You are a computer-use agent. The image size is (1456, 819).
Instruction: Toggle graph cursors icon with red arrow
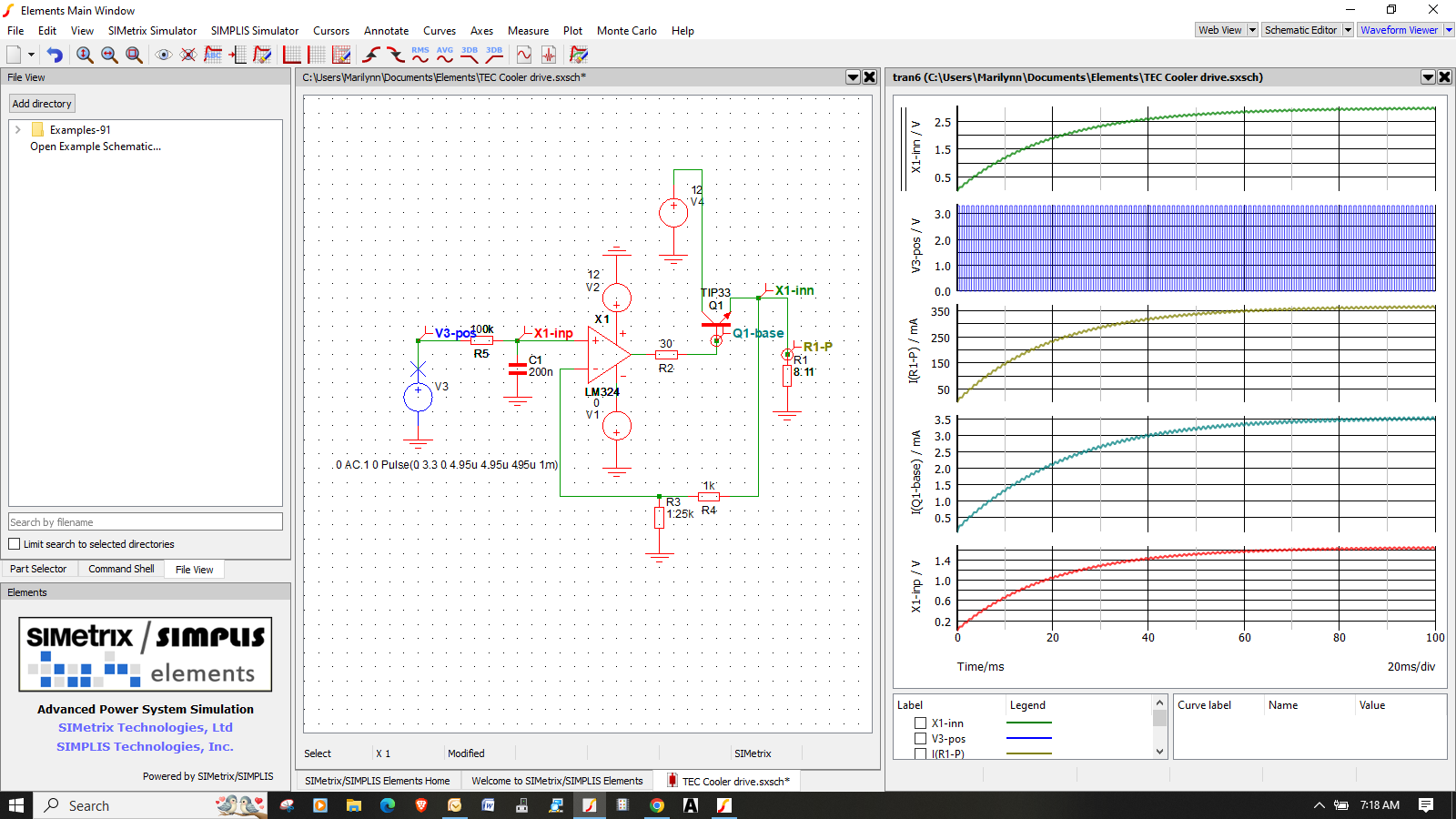click(238, 55)
